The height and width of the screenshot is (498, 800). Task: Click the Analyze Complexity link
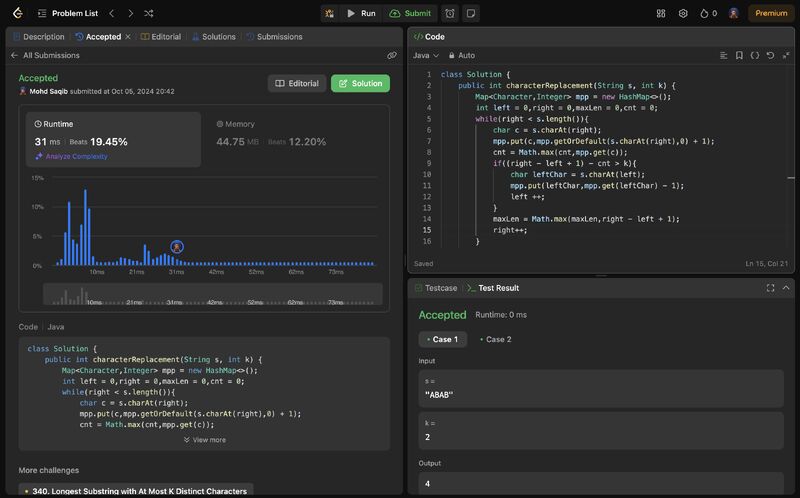75,156
